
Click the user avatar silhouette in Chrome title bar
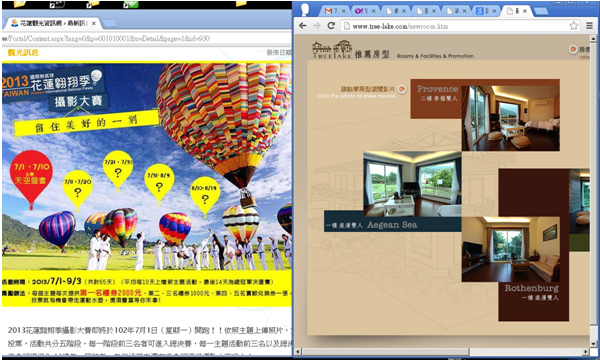[x=305, y=9]
